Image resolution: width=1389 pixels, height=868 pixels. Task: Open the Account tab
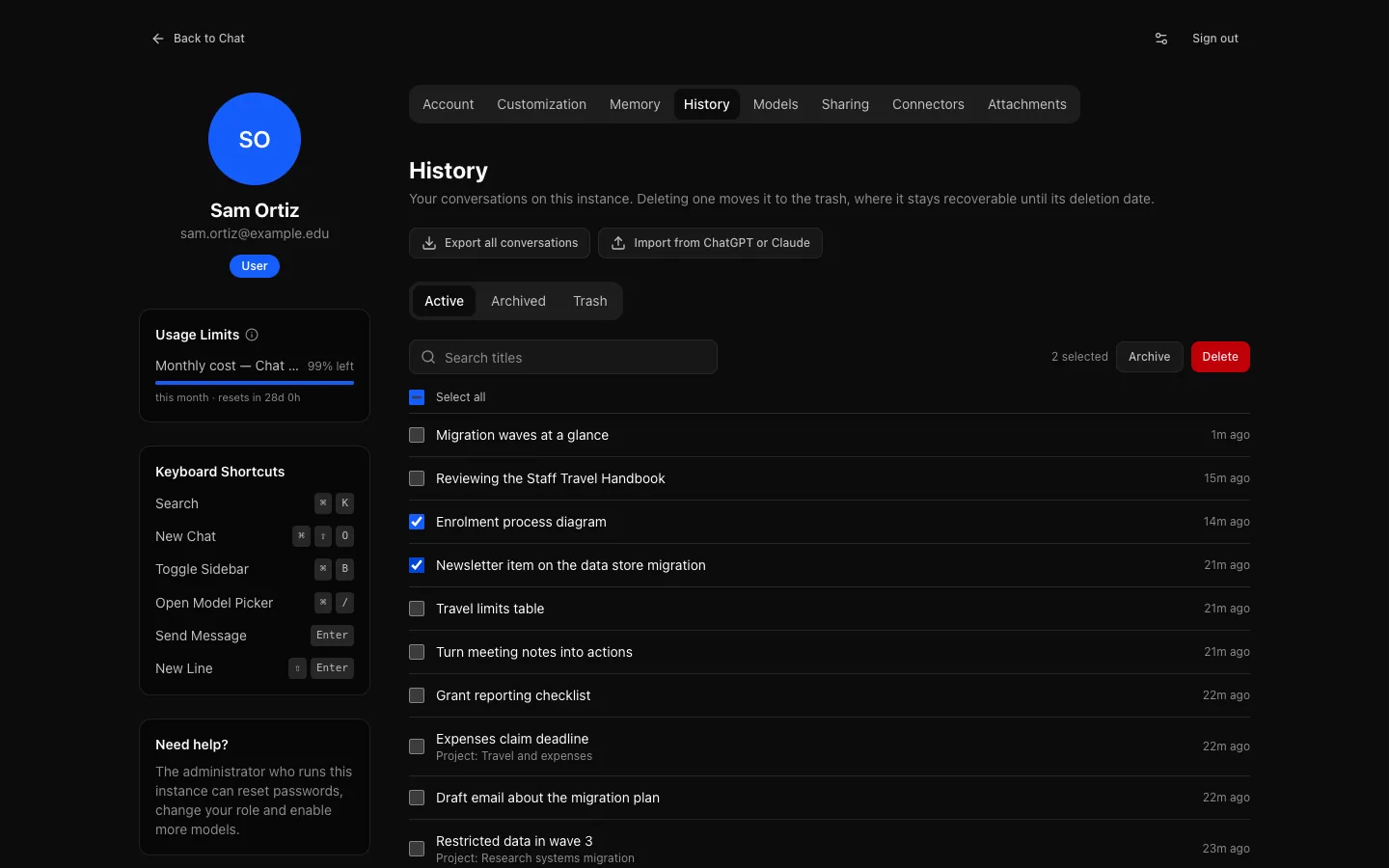(448, 104)
